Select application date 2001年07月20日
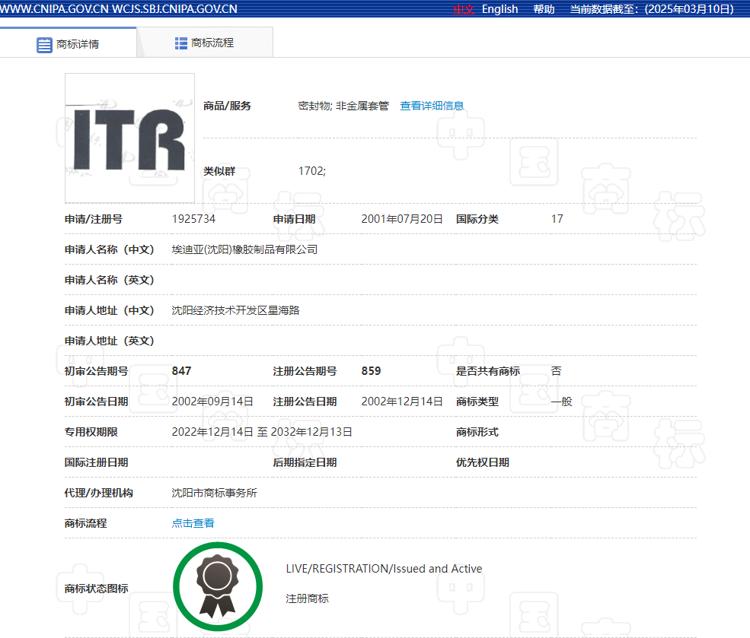 402,219
